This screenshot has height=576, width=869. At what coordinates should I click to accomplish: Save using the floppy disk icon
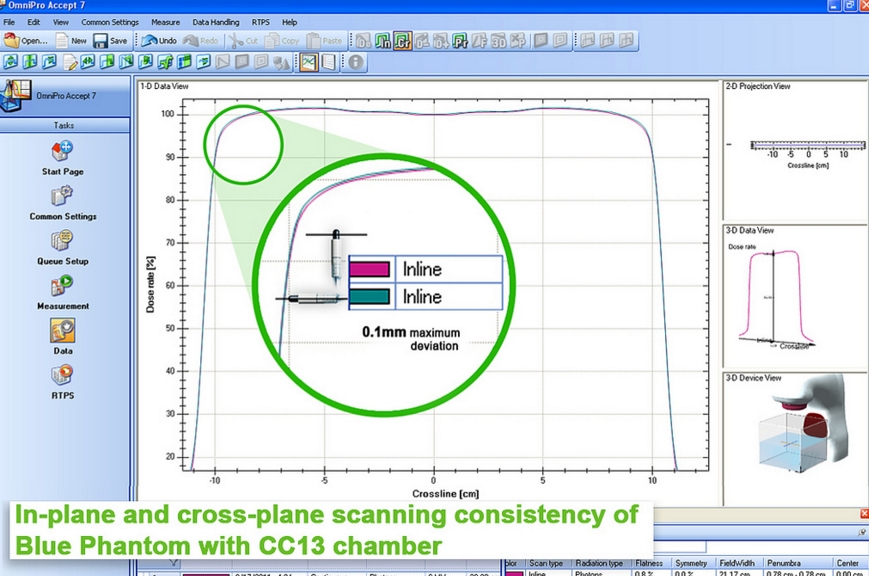point(110,40)
